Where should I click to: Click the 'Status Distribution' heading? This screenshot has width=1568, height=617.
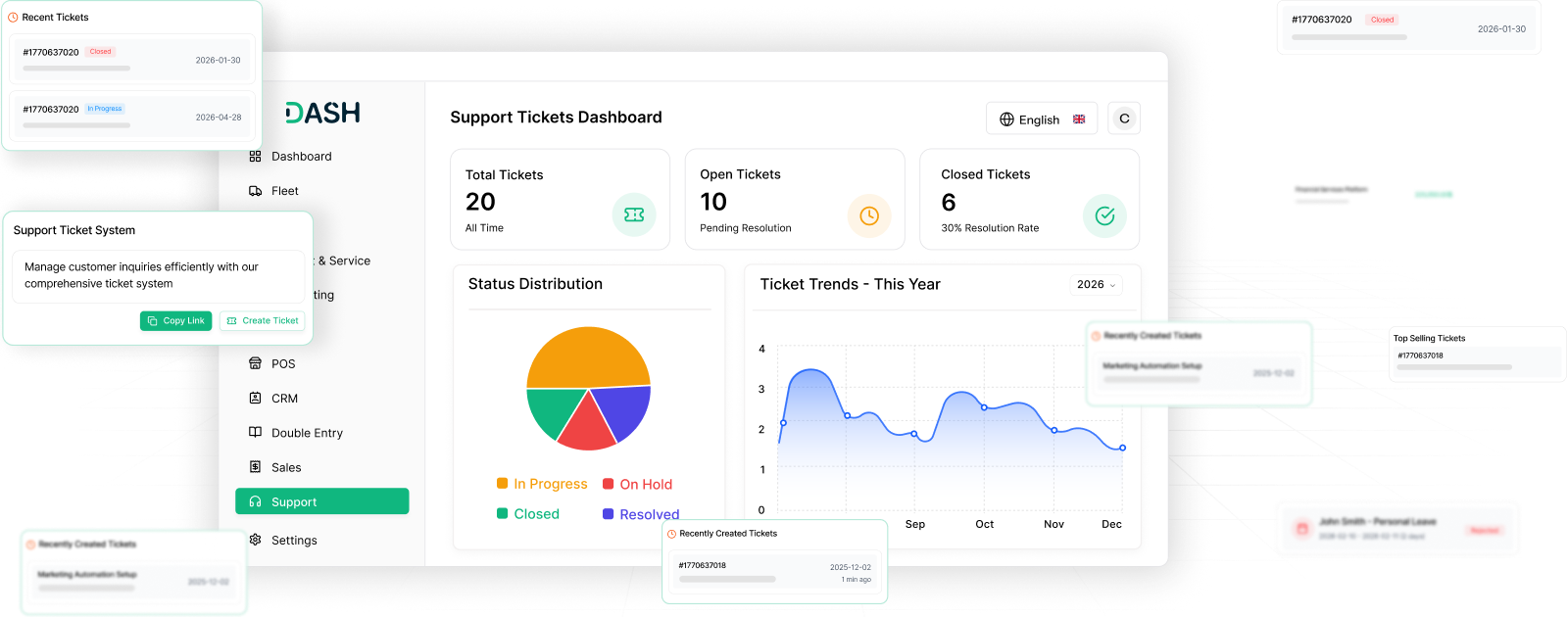pos(535,284)
